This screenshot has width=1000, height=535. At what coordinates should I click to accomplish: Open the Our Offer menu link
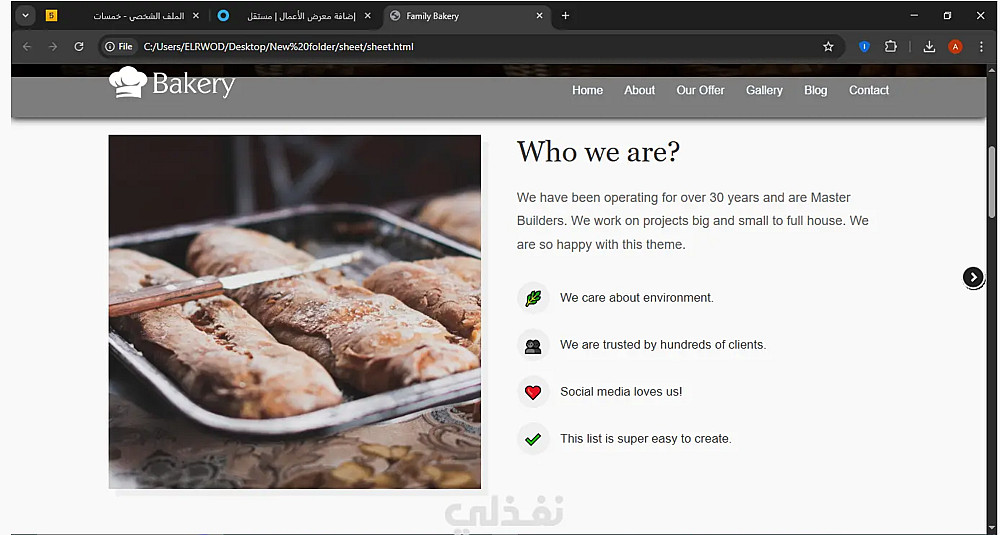(700, 91)
